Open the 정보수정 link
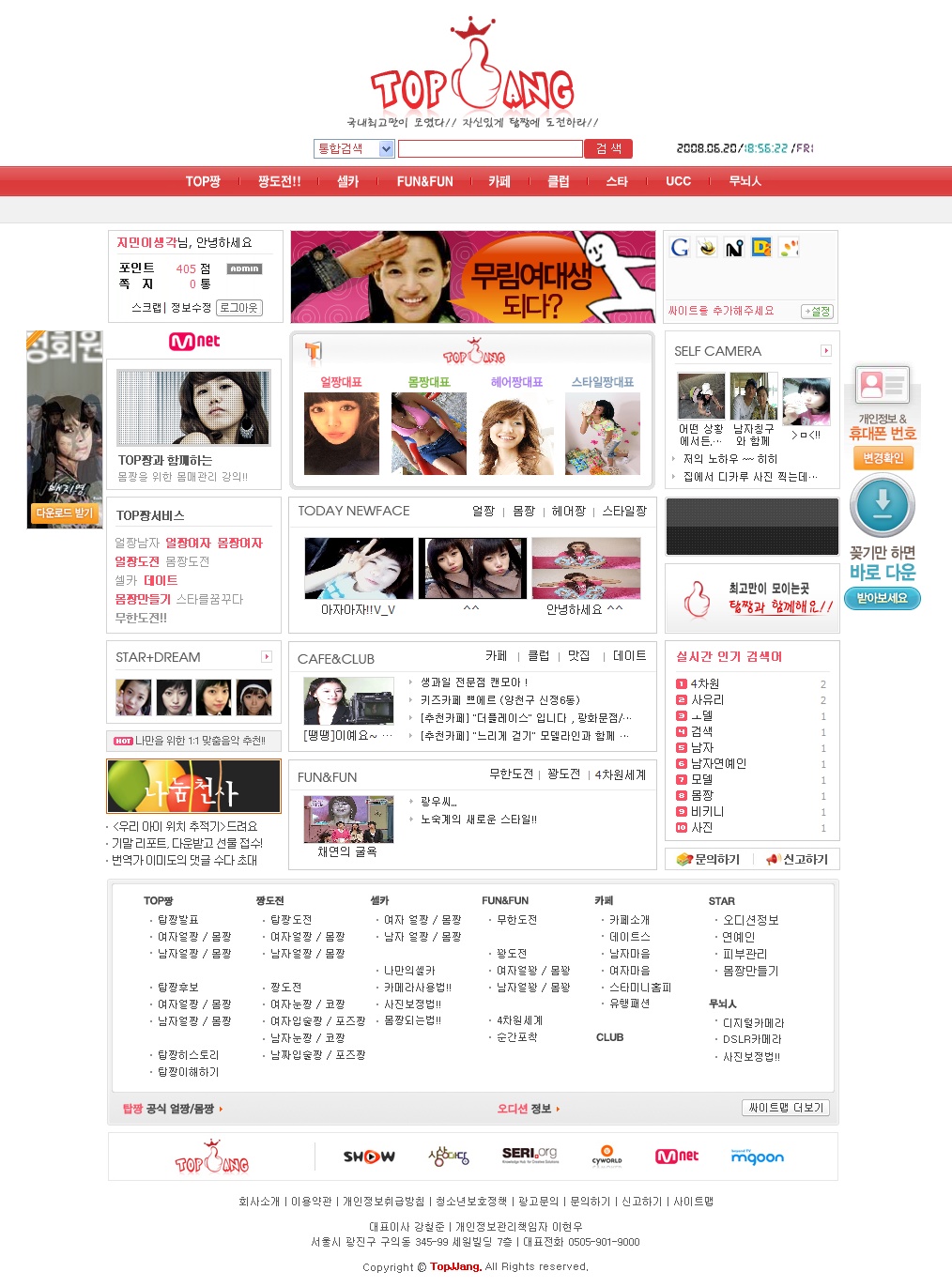952x1287 pixels. click(192, 308)
